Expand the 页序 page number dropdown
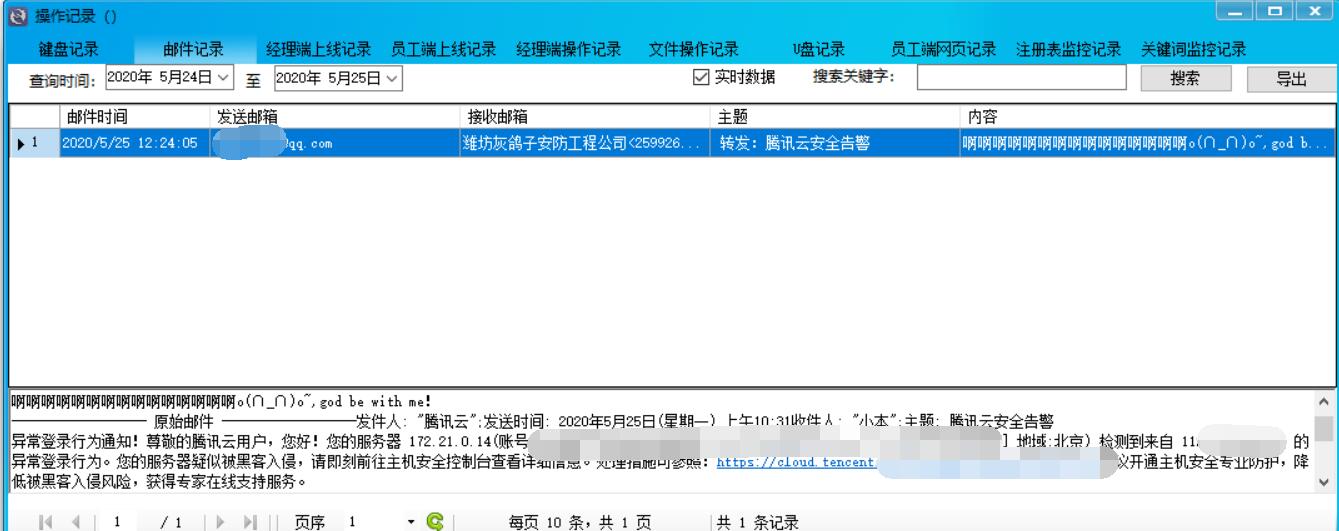 (x=410, y=522)
